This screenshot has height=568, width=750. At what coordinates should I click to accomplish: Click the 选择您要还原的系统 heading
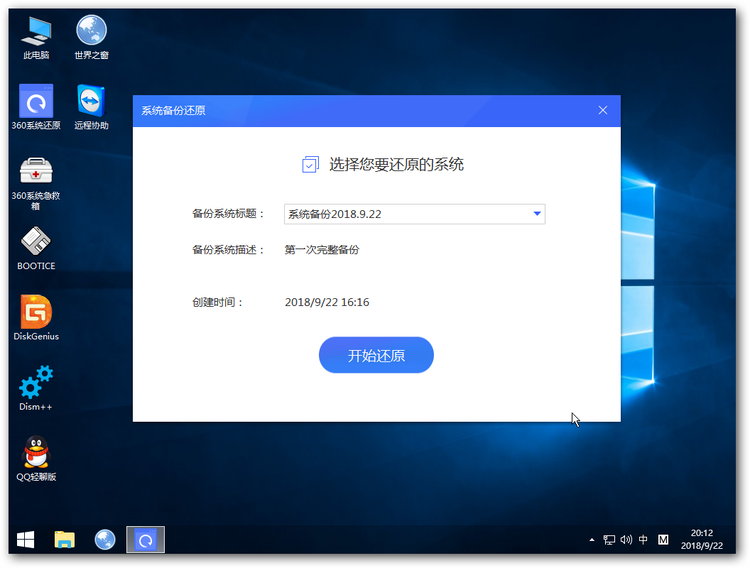point(396,165)
